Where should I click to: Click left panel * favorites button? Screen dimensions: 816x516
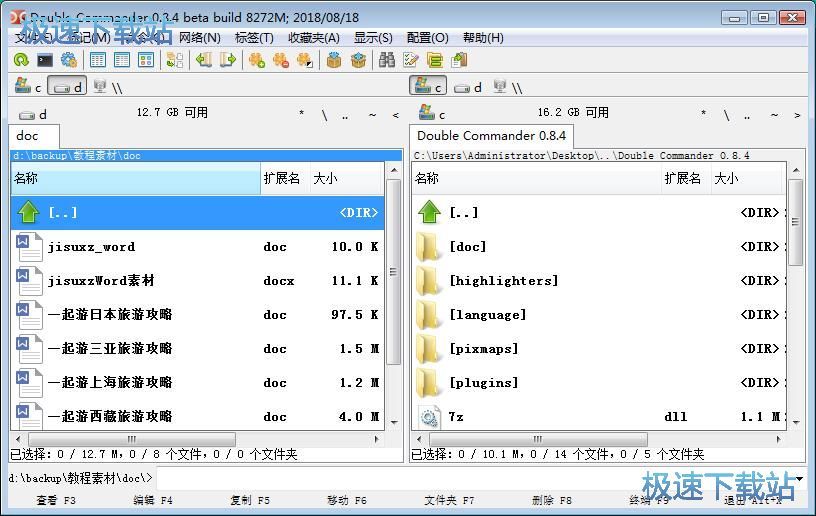(x=301, y=114)
